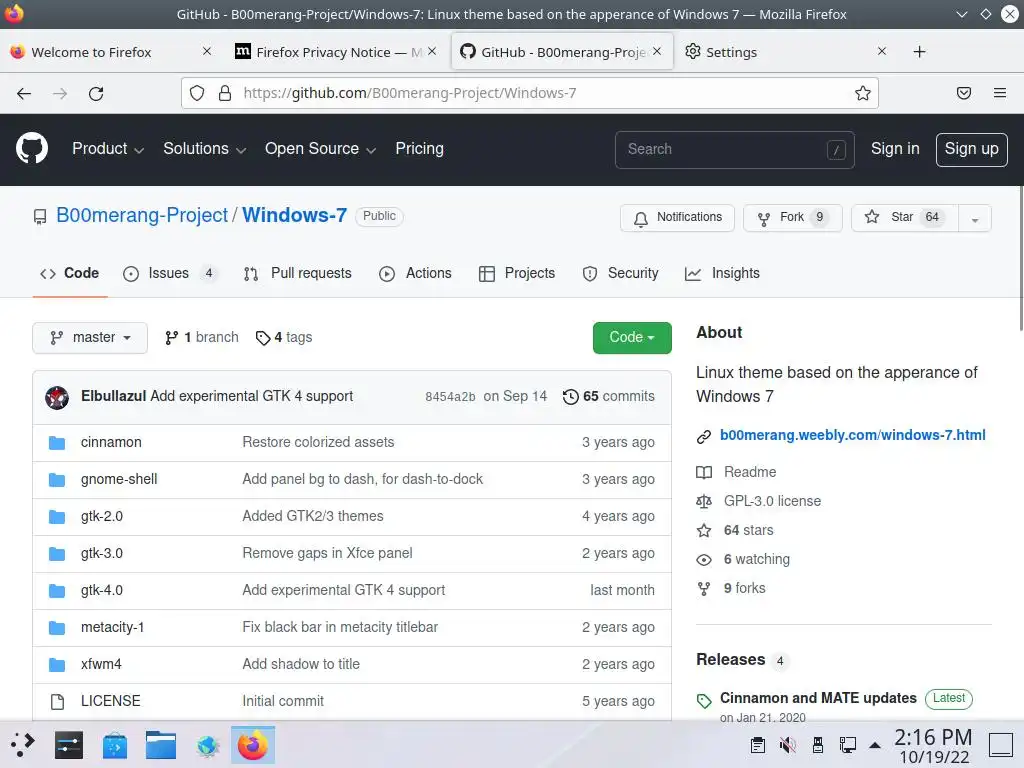This screenshot has height=768, width=1024.
Task: Click the Sign up button
Action: pyautogui.click(x=971, y=150)
